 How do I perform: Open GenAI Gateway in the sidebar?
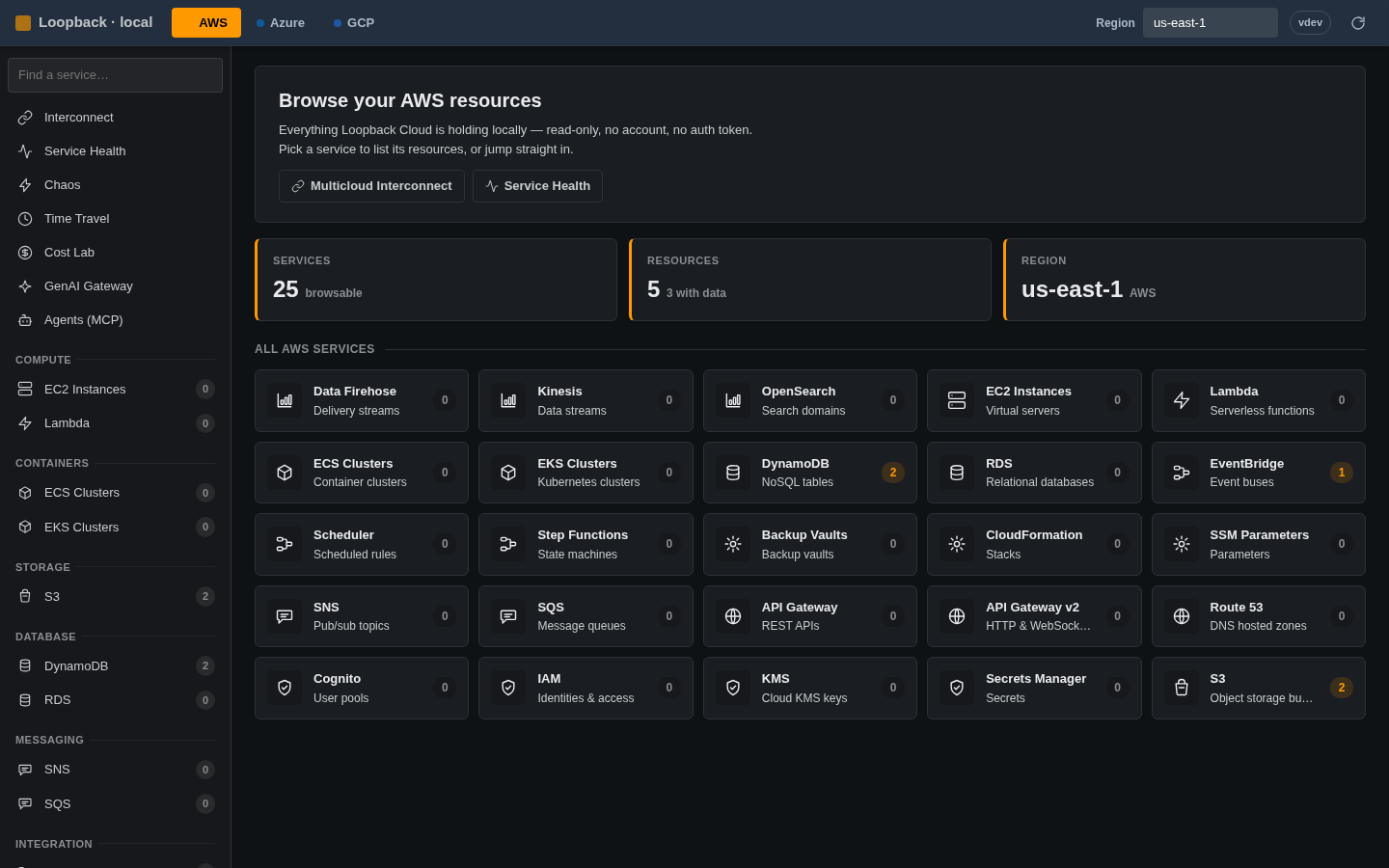tap(116, 286)
